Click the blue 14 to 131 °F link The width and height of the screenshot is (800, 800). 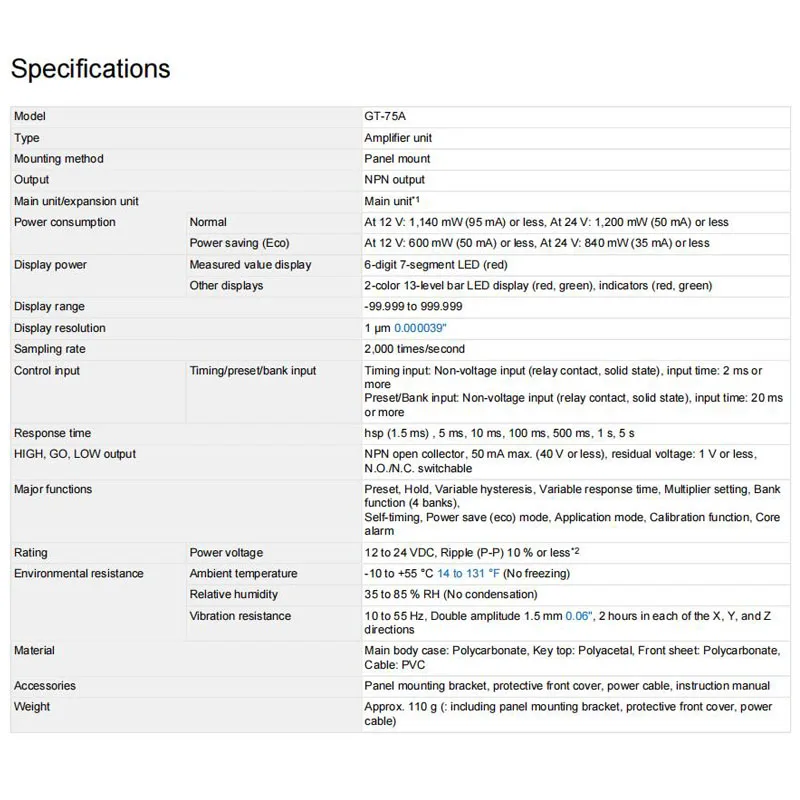click(x=468, y=574)
